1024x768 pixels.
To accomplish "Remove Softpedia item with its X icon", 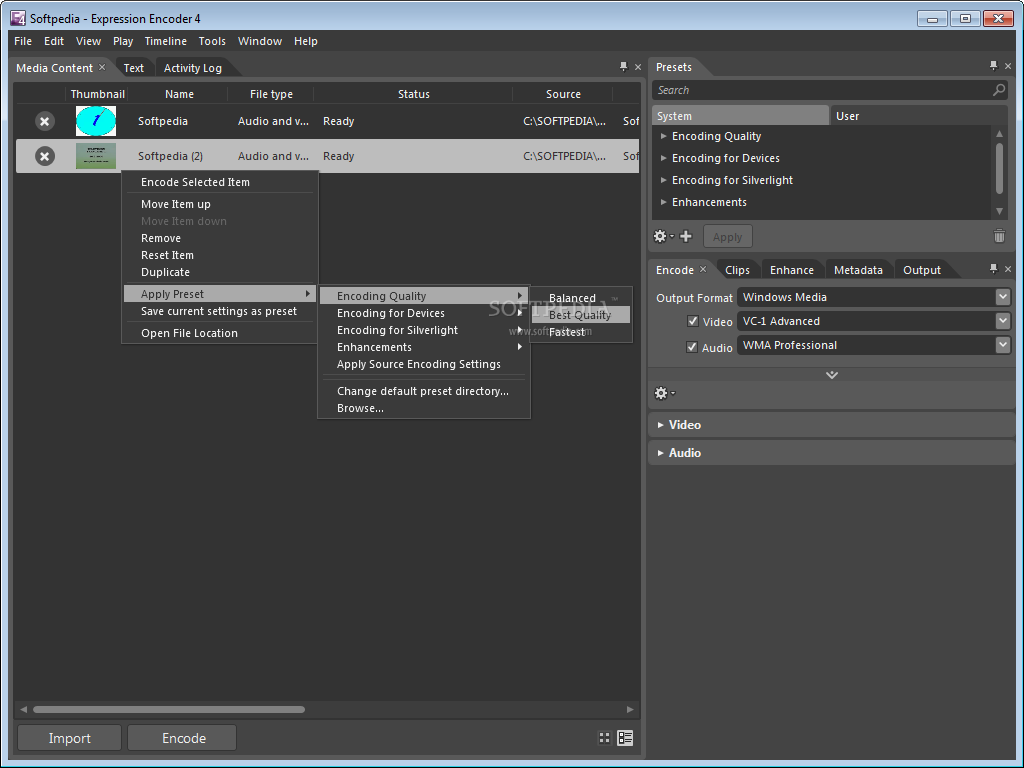I will [44, 121].
